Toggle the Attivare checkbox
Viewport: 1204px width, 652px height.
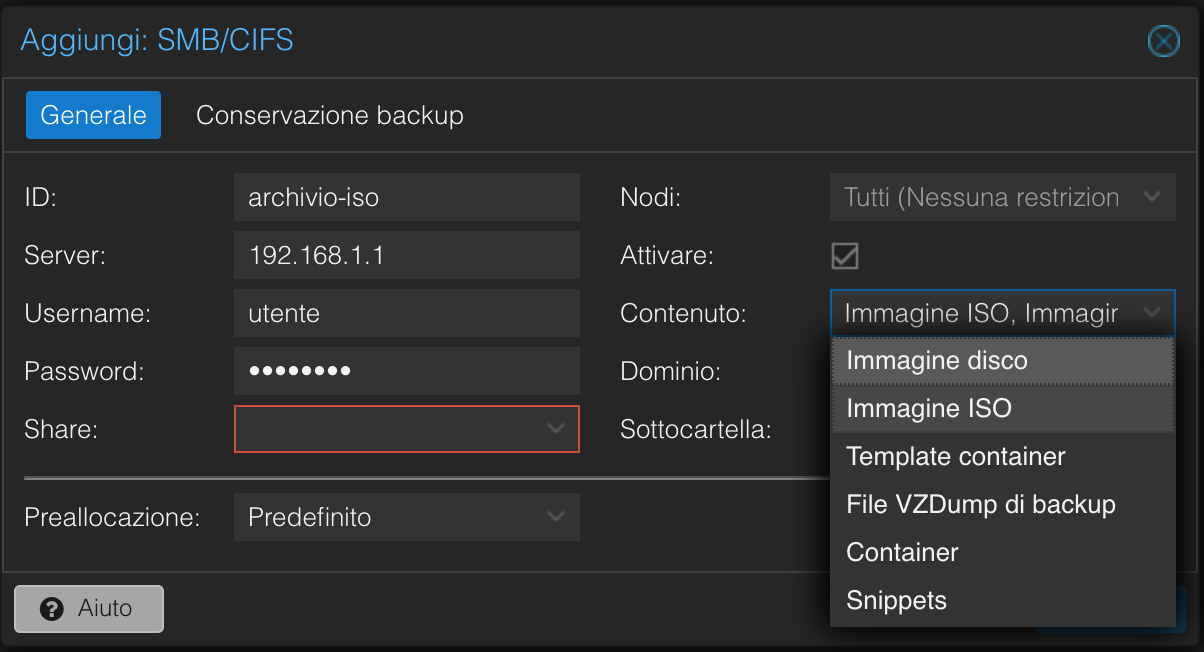844,256
